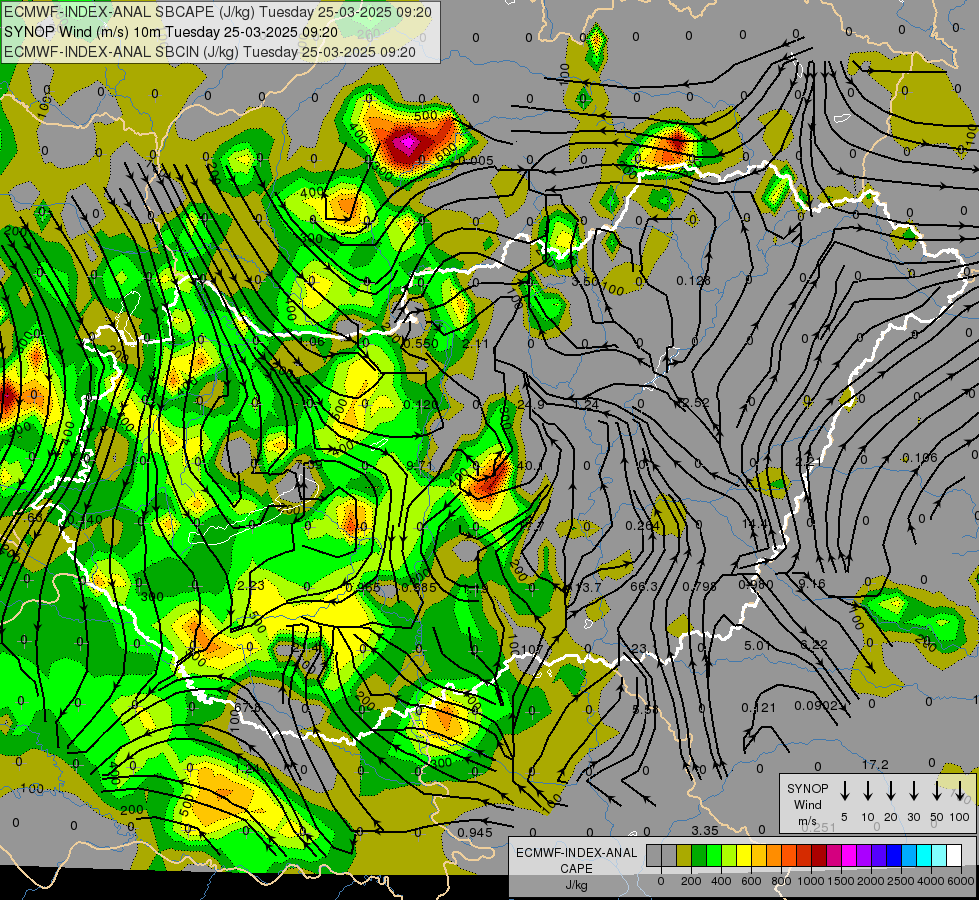Click the wind legend arrow for 20 m/s

(890, 790)
